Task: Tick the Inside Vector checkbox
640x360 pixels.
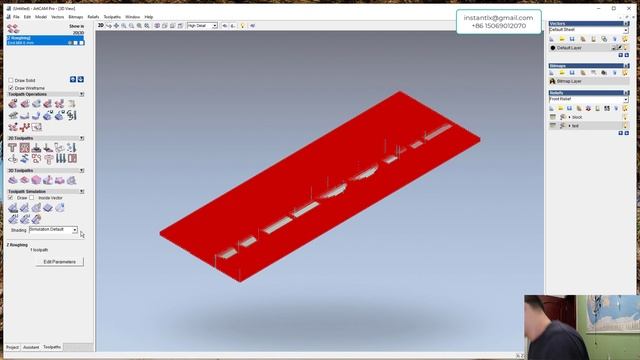Action: [x=32, y=198]
